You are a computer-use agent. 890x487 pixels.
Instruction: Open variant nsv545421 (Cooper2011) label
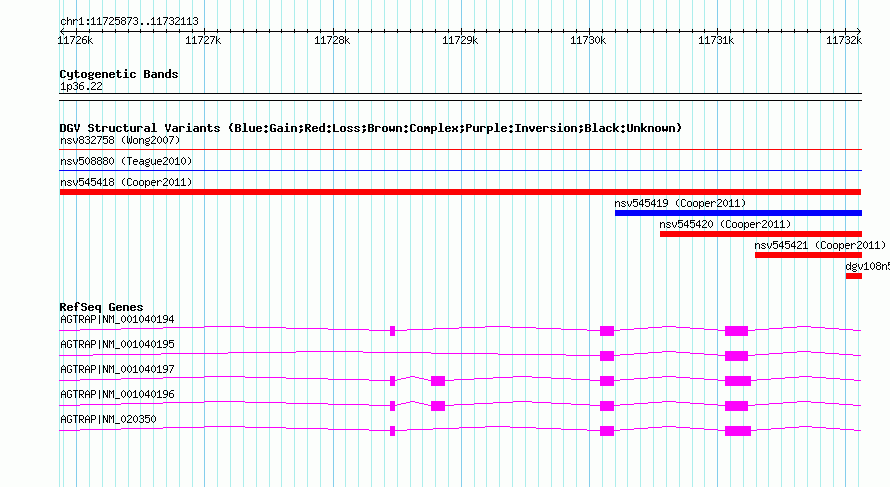[820, 245]
